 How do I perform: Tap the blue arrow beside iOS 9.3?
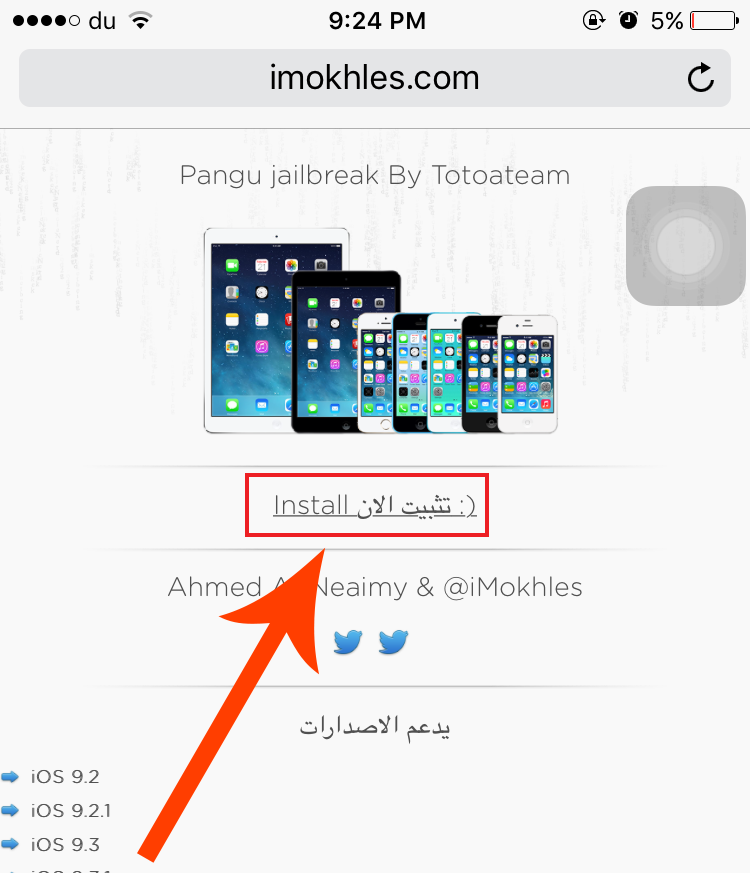pyautogui.click(x=10, y=844)
